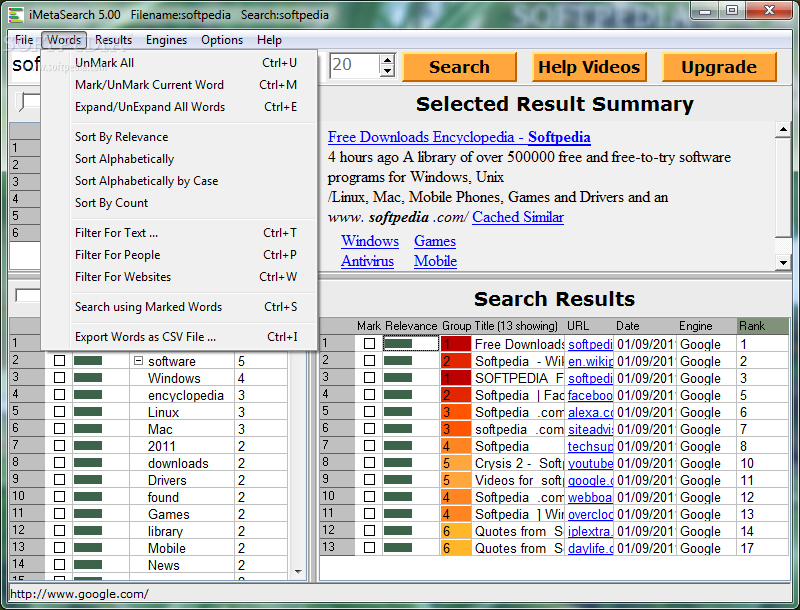The width and height of the screenshot is (800, 610).
Task: Choose Expand/UnExpand All Words
Action: tap(180, 107)
